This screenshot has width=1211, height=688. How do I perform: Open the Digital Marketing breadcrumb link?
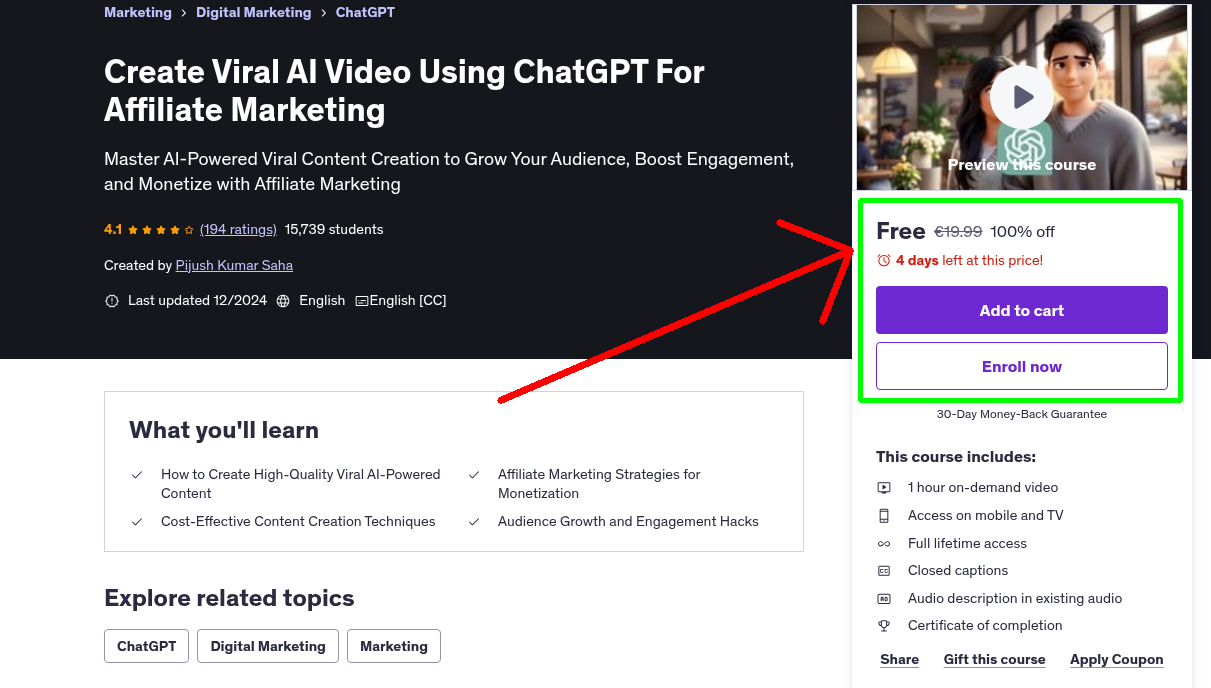tap(253, 13)
